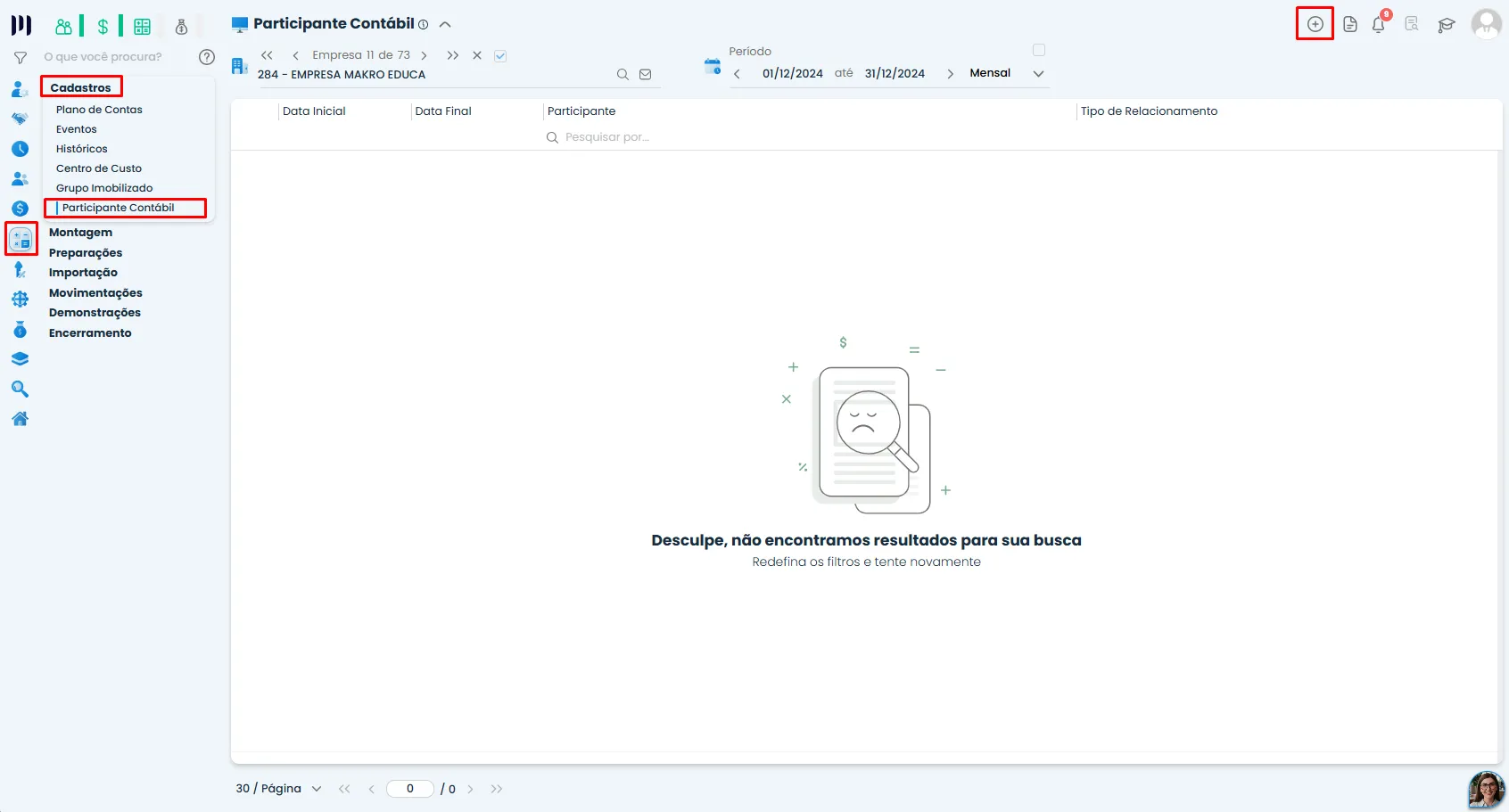Click the add new record plus icon
Image resolution: width=1509 pixels, height=812 pixels.
coord(1315,24)
